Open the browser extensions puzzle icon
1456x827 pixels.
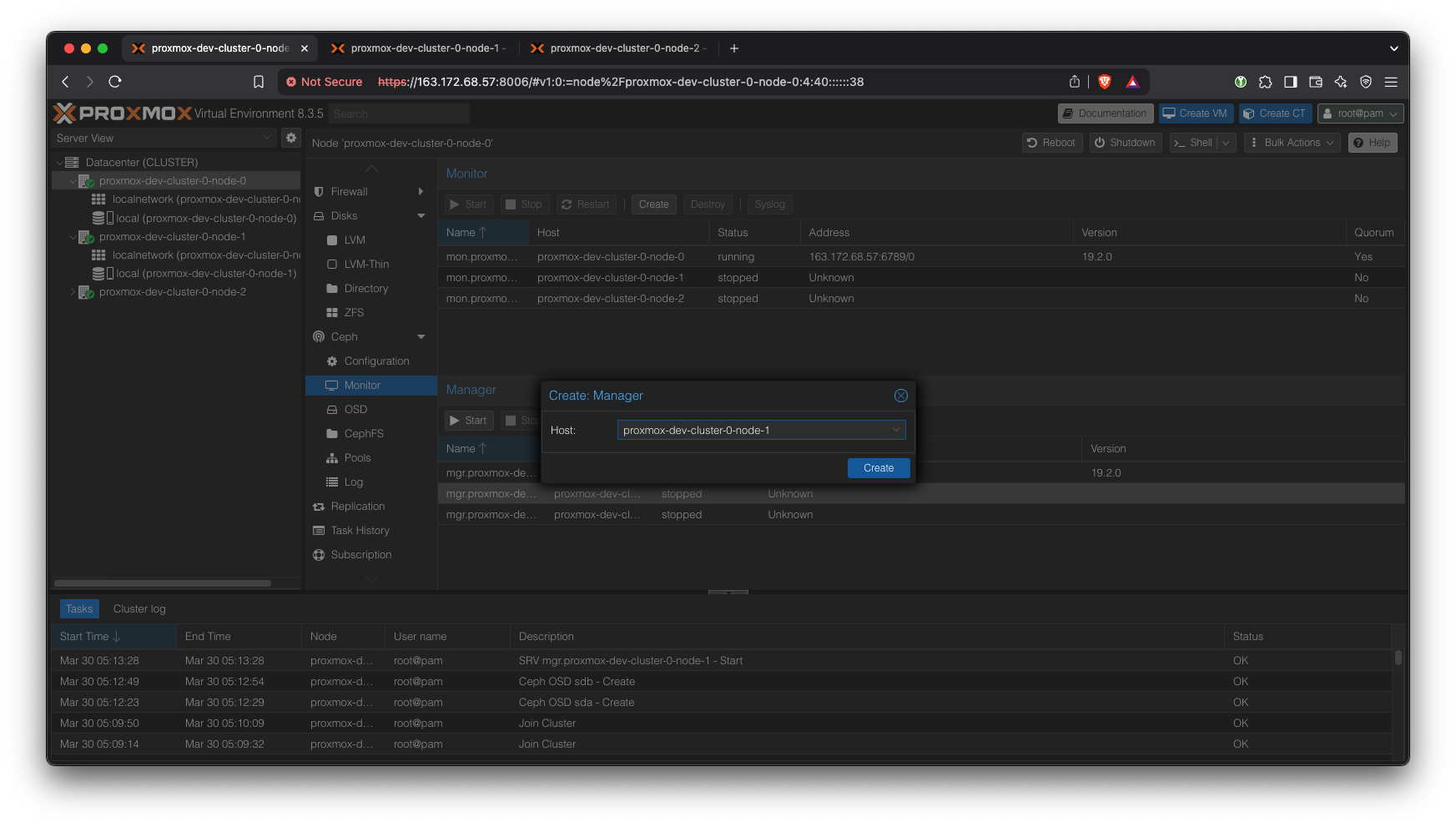click(1265, 82)
